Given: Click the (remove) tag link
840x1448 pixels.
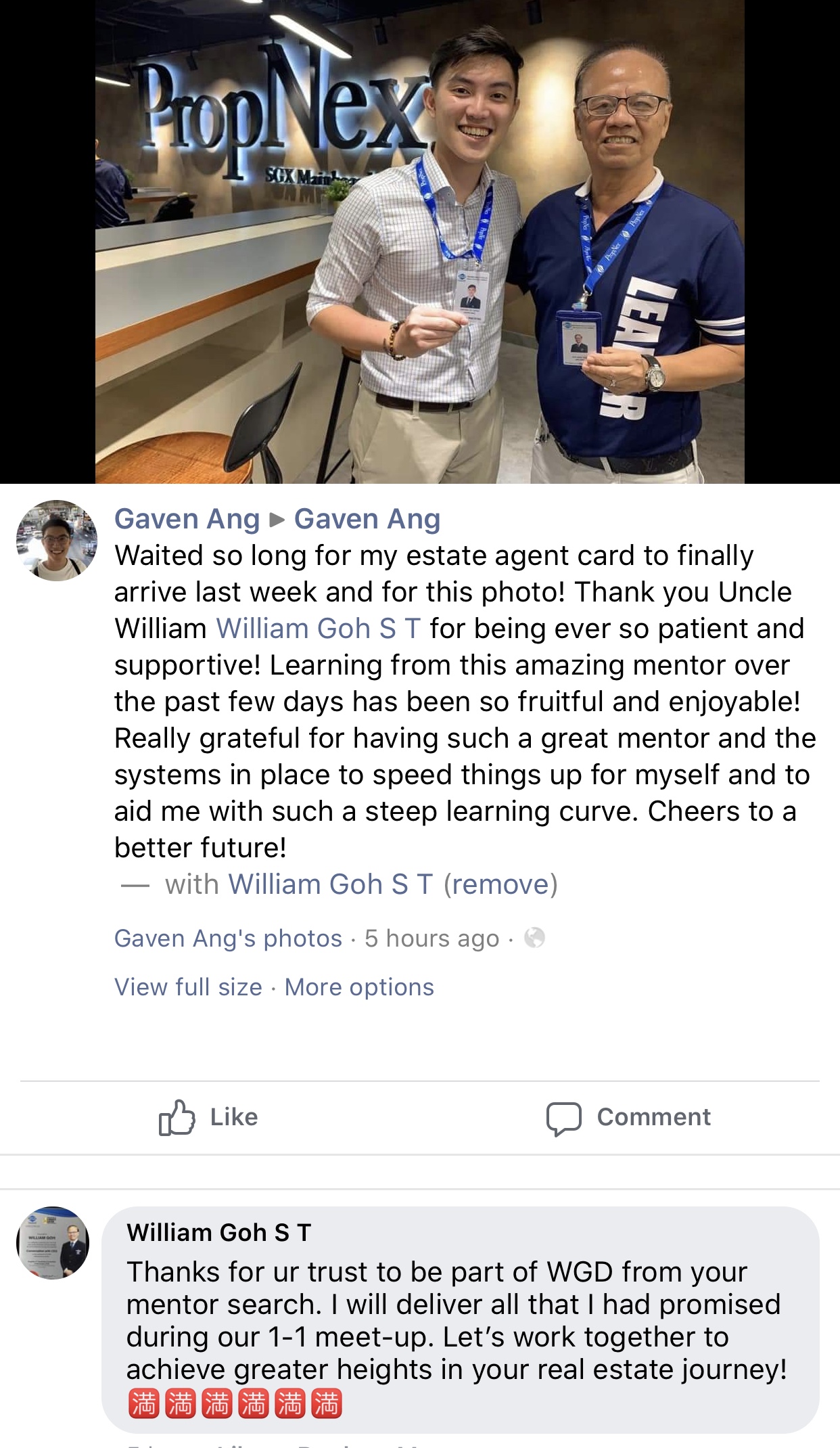Looking at the screenshot, I should tap(500, 884).
